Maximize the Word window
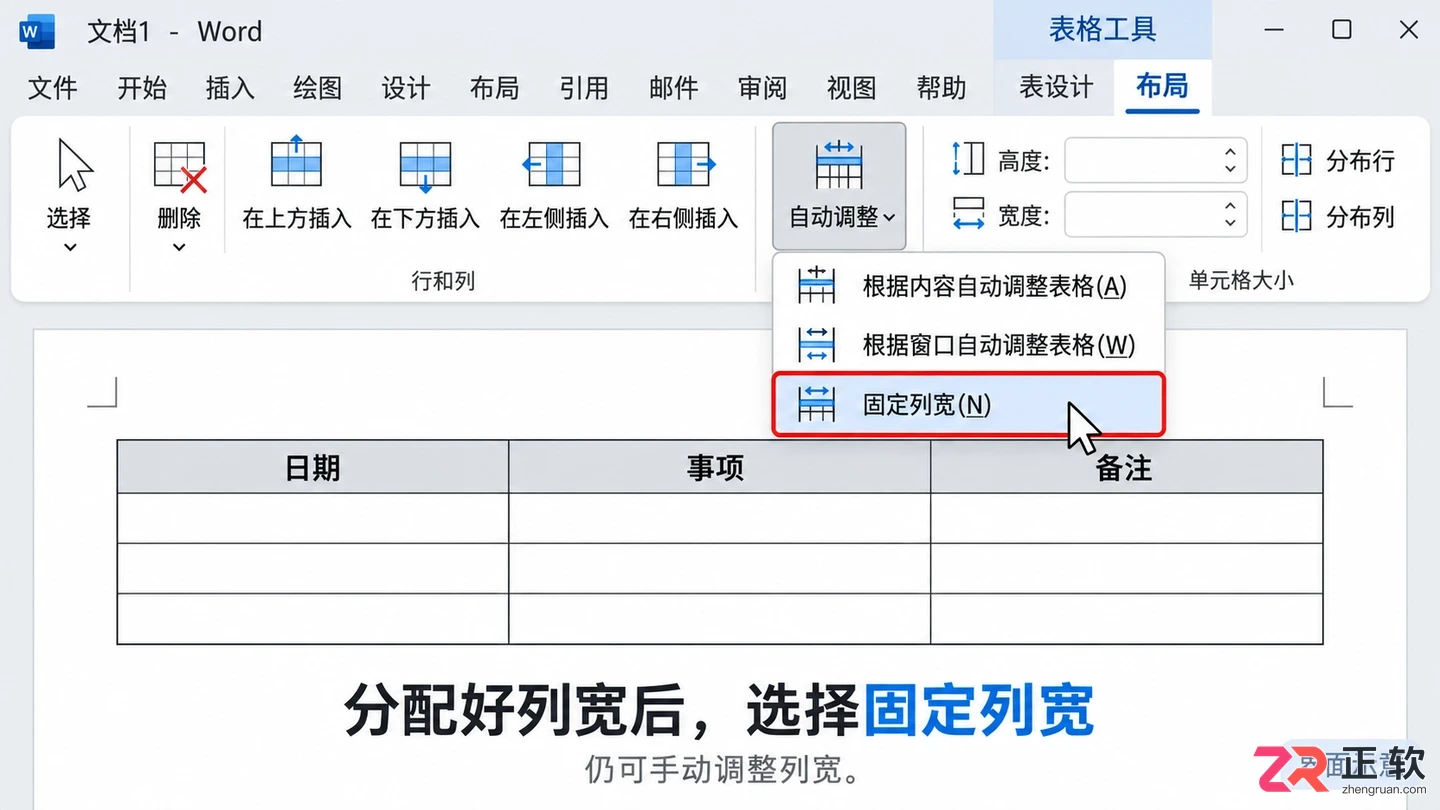 point(1342,30)
